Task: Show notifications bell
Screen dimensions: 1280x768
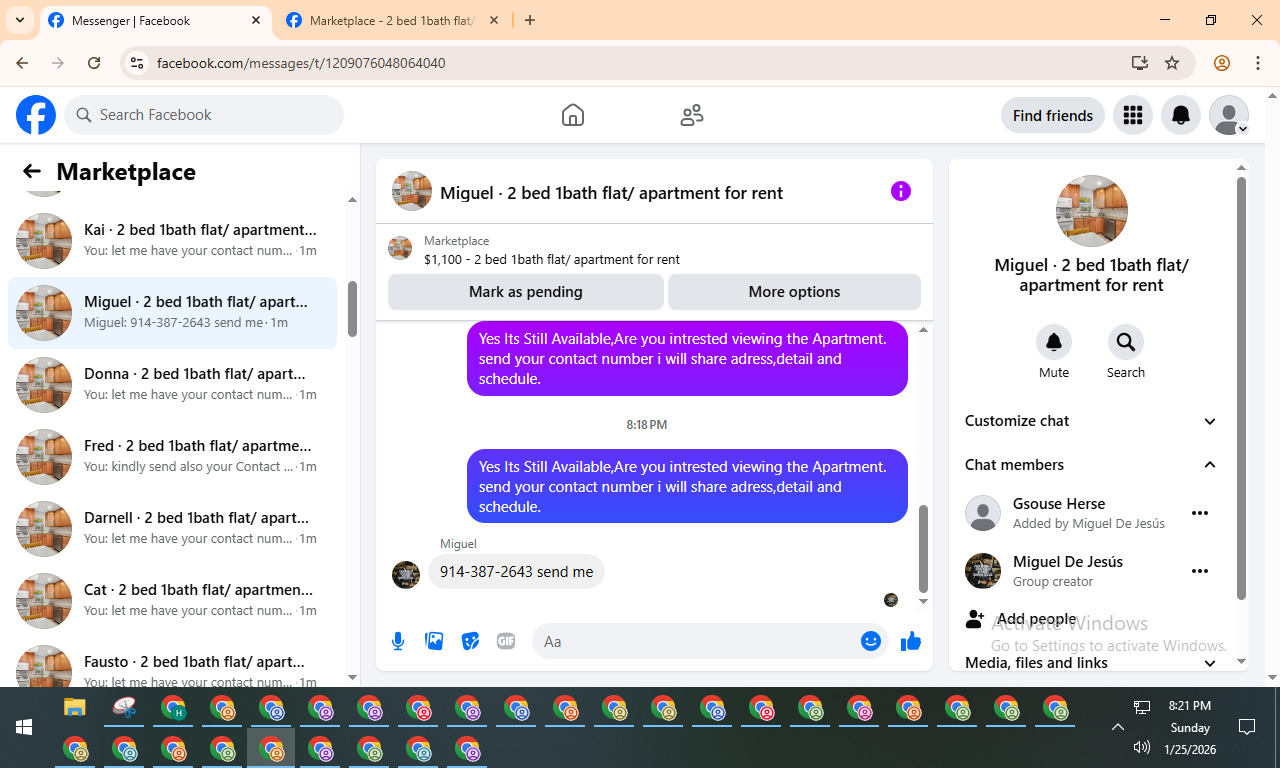Action: [x=1181, y=115]
